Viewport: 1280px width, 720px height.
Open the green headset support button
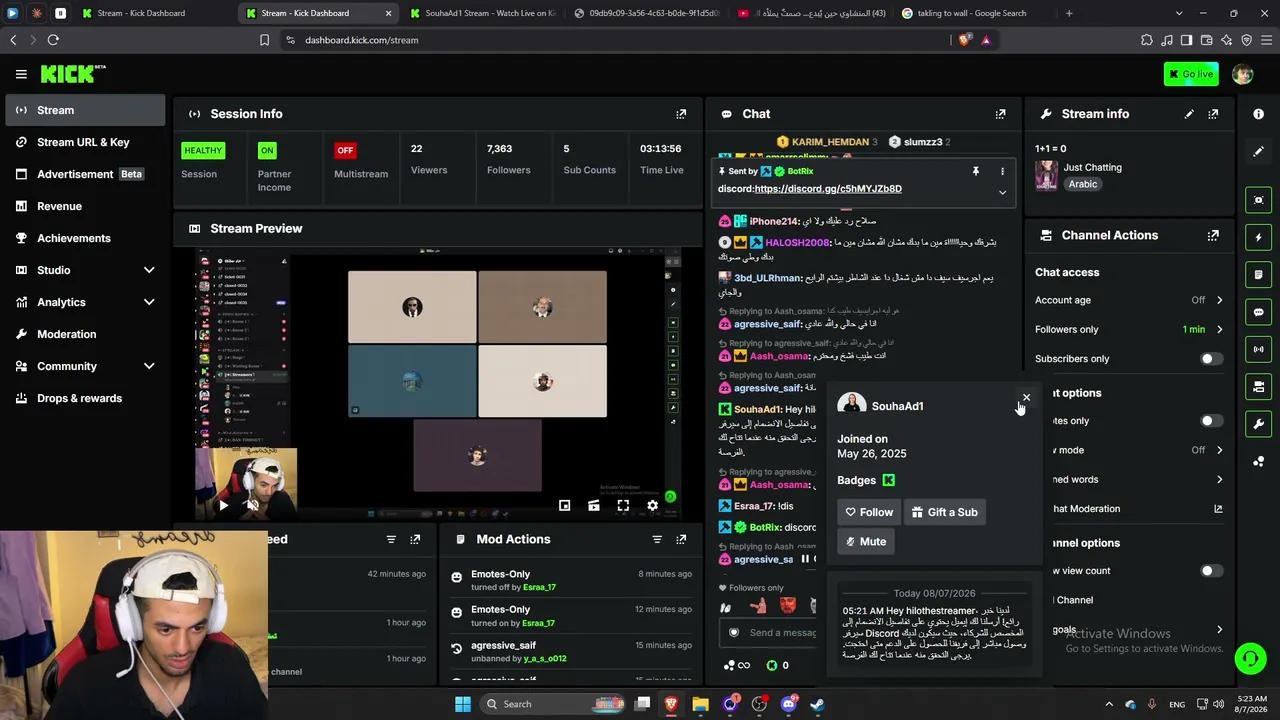1250,659
